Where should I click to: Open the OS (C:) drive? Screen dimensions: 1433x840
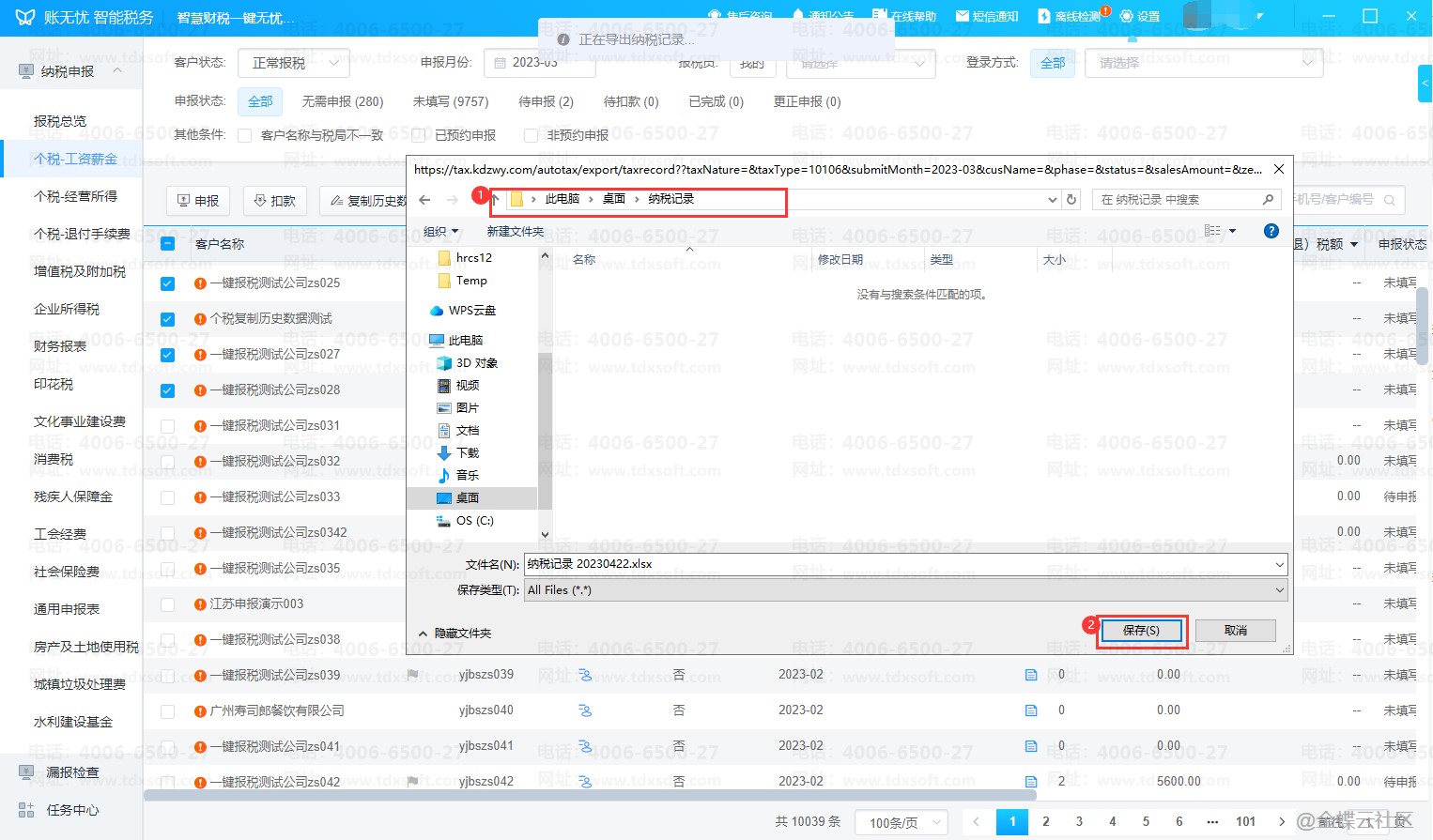473,521
